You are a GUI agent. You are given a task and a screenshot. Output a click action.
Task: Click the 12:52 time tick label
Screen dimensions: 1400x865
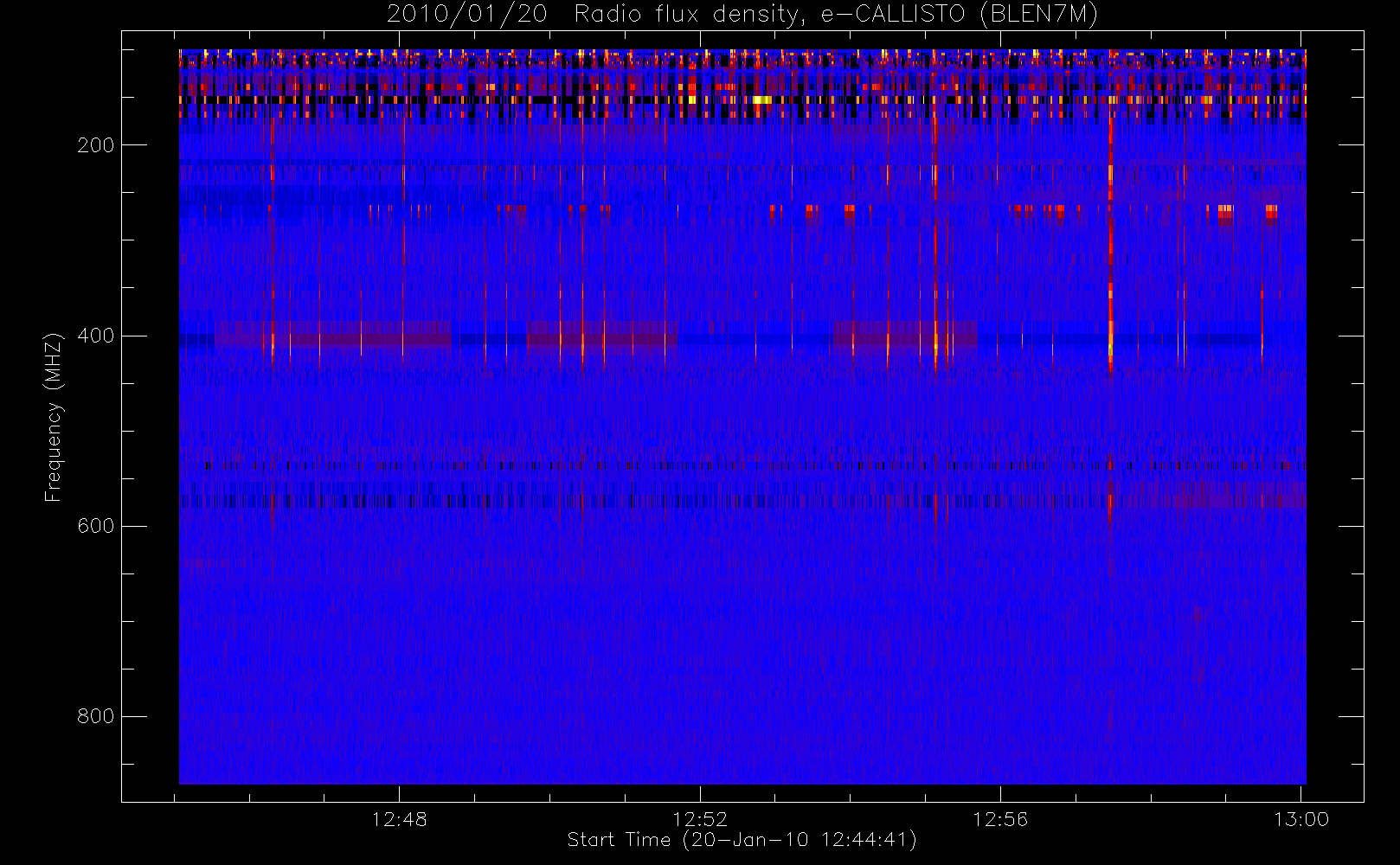pyautogui.click(x=700, y=819)
